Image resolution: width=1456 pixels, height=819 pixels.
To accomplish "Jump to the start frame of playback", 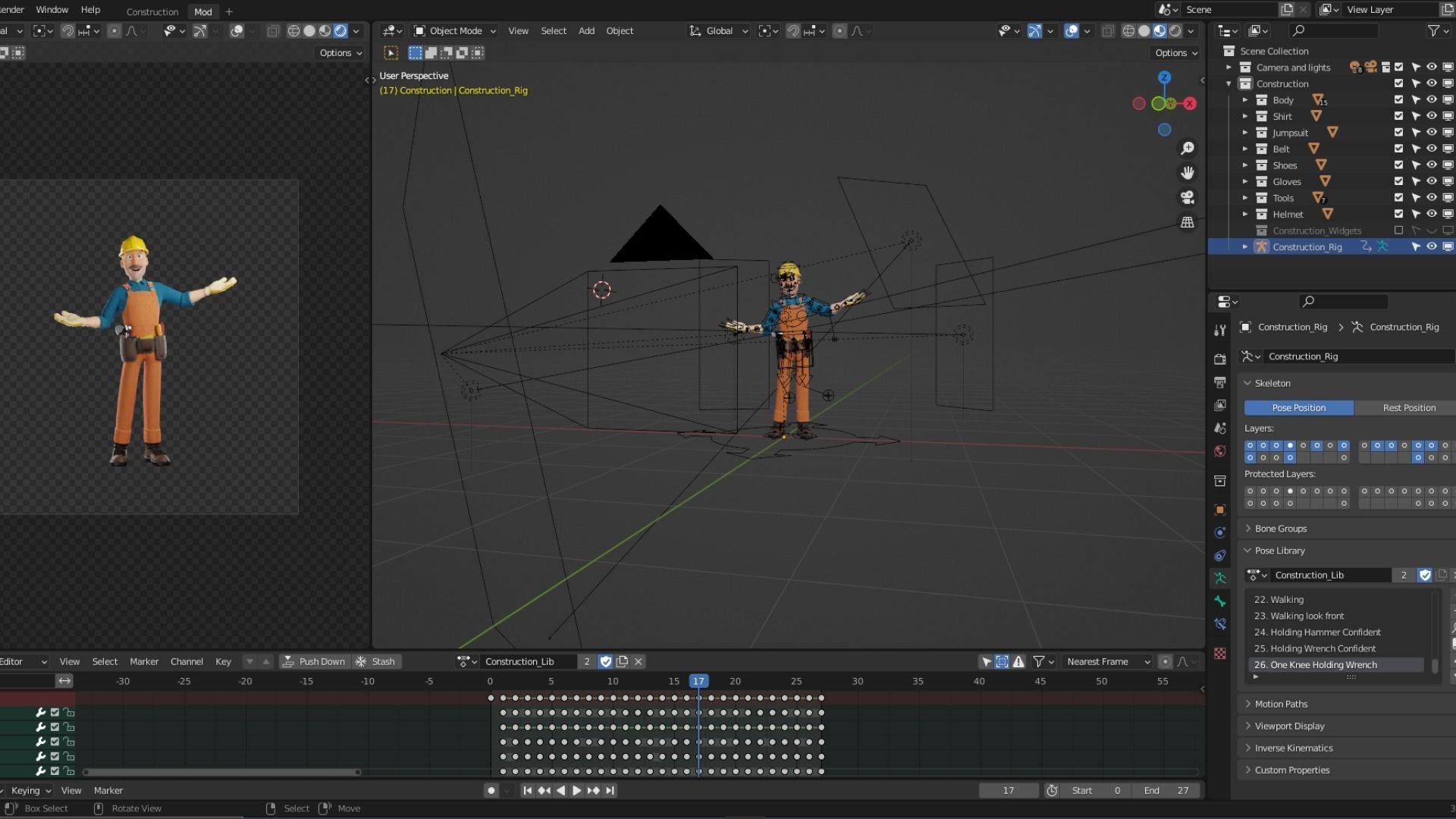I will (527, 790).
